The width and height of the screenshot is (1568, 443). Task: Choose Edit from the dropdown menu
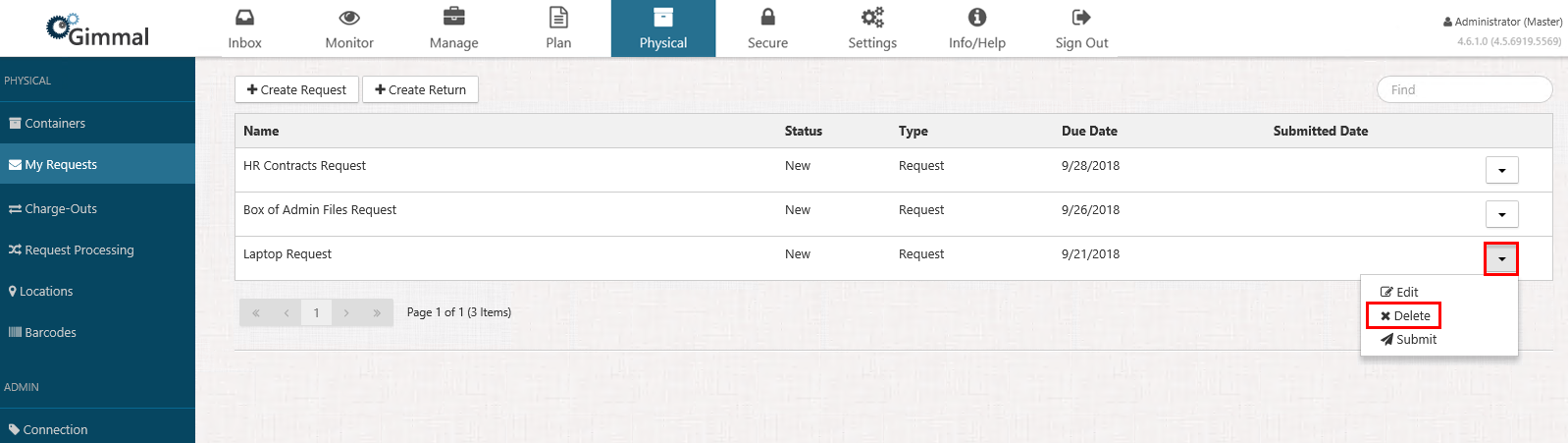pos(1399,292)
